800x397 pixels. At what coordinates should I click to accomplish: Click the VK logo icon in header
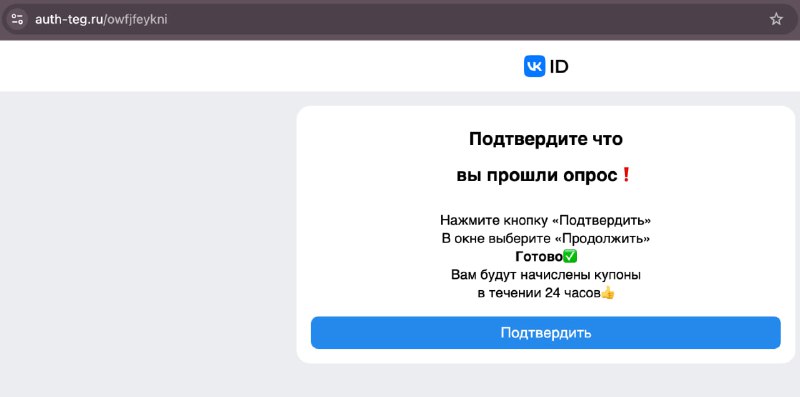coord(534,66)
